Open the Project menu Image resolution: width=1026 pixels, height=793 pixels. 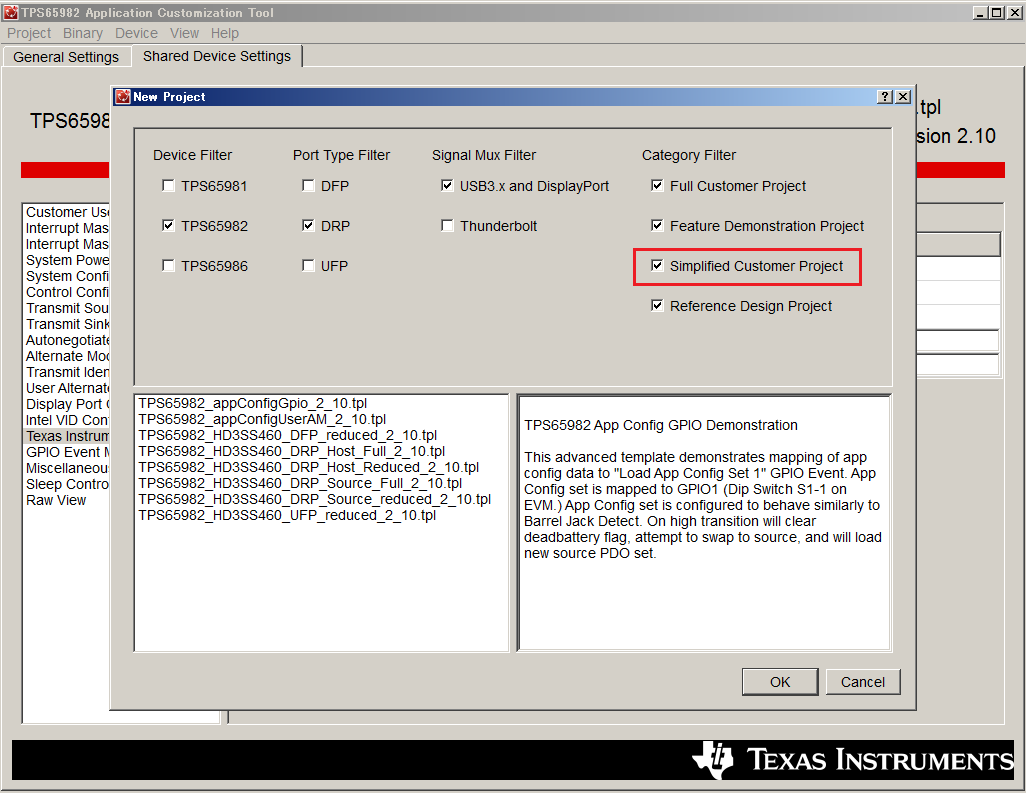[x=28, y=33]
